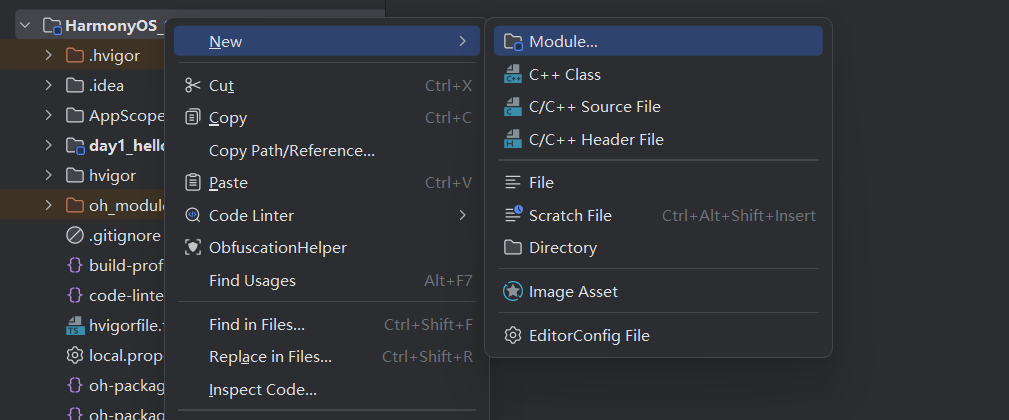The height and width of the screenshot is (420, 1009).
Task: Select the AppScope folder
Action: [x=82, y=115]
